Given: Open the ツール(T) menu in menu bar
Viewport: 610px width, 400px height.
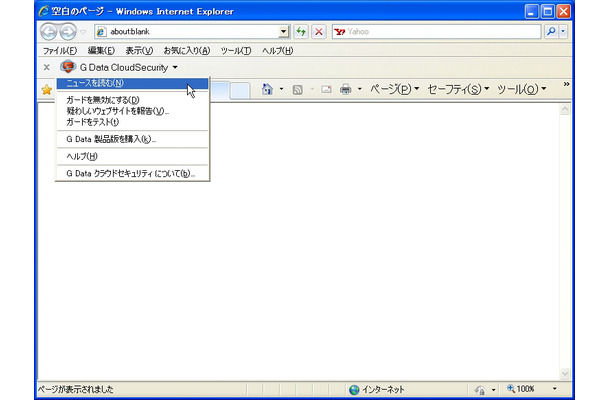Looking at the screenshot, I should point(236,51).
